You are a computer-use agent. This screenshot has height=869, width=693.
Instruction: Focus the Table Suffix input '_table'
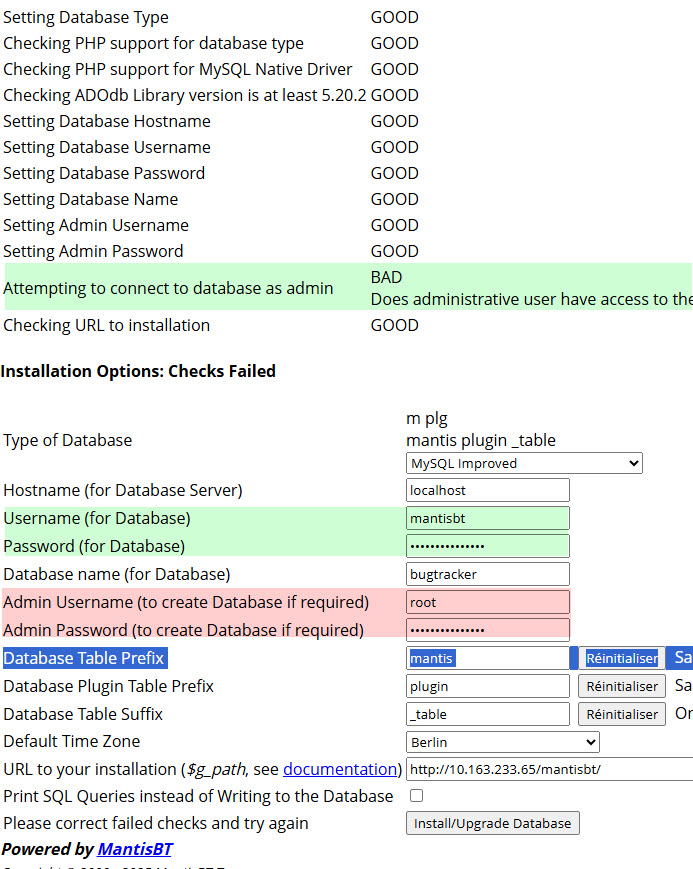click(488, 714)
